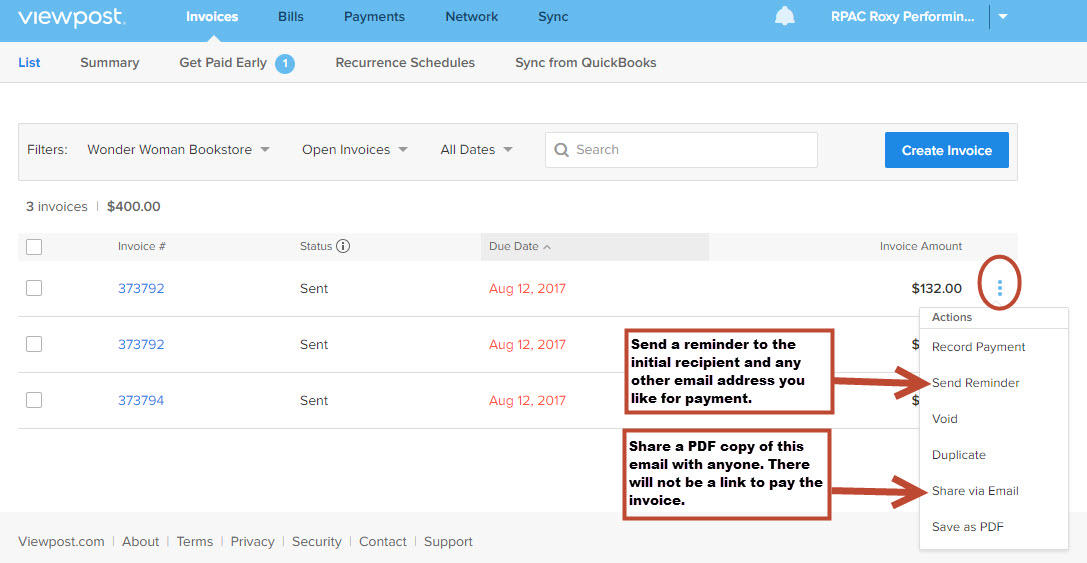Open the Network top menu

tap(471, 17)
